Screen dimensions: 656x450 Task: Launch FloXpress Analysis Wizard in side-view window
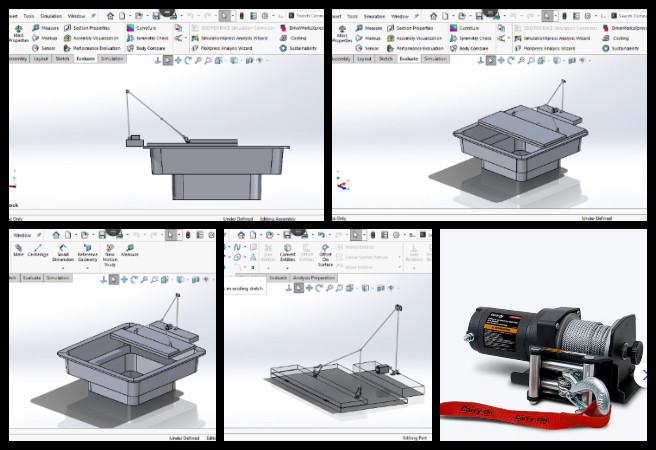[222, 48]
